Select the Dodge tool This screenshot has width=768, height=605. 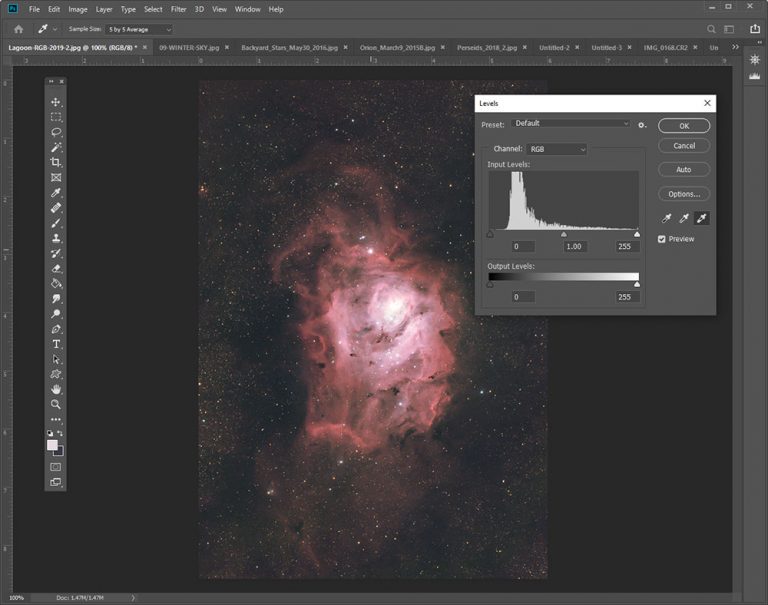[56, 314]
